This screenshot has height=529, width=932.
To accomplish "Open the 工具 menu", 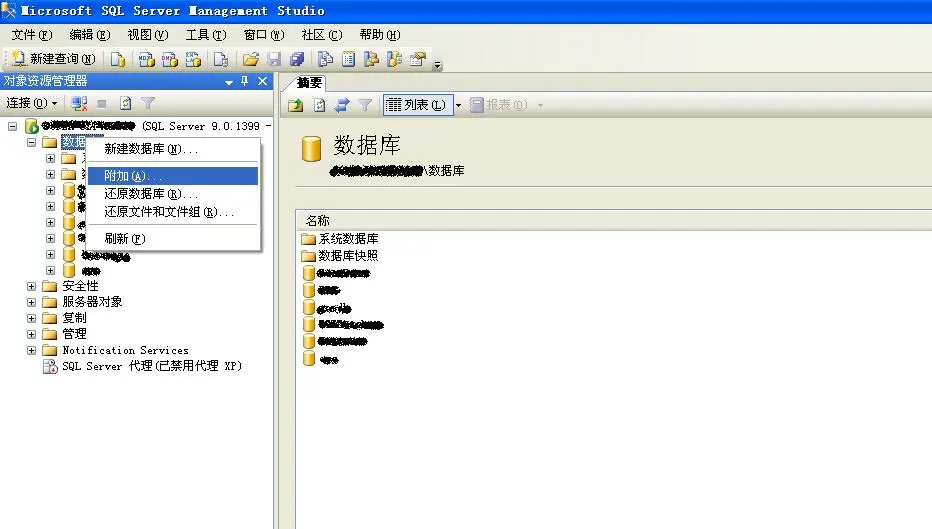I will point(206,35).
